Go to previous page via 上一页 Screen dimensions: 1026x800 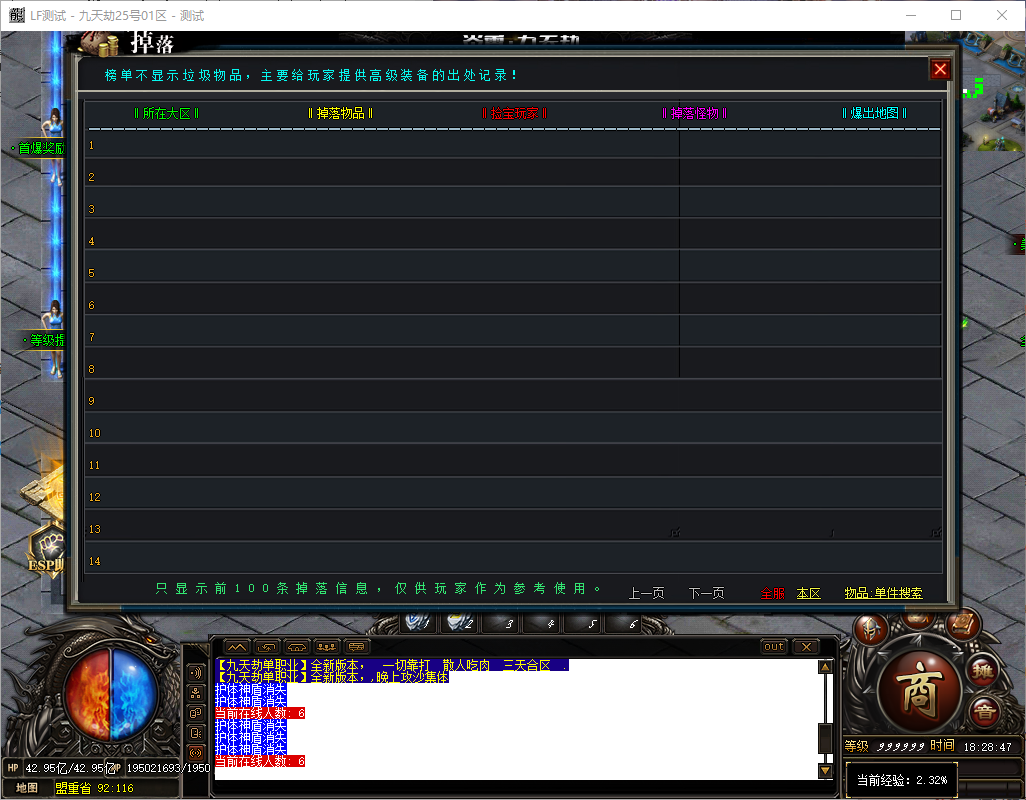pos(646,593)
